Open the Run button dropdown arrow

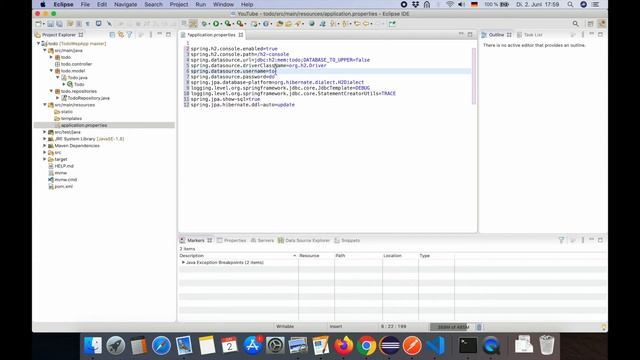tap(221, 24)
